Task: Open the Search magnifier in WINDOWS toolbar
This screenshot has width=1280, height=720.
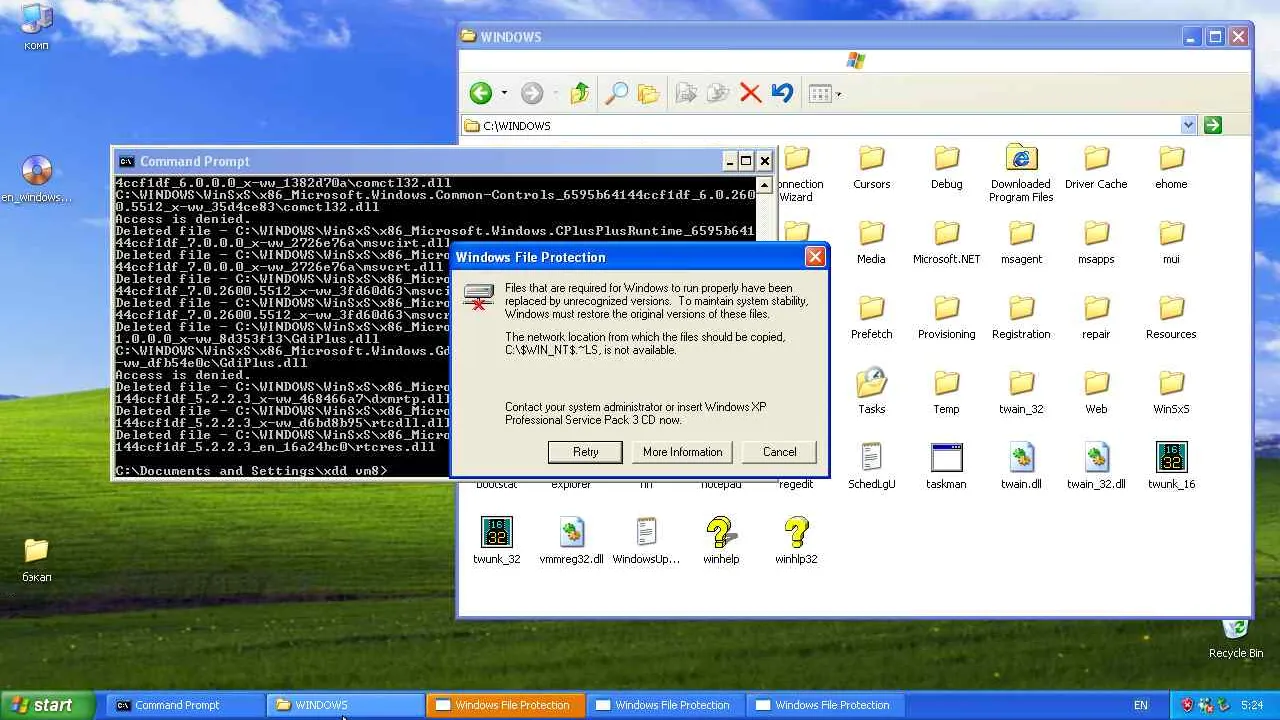Action: coord(616,93)
